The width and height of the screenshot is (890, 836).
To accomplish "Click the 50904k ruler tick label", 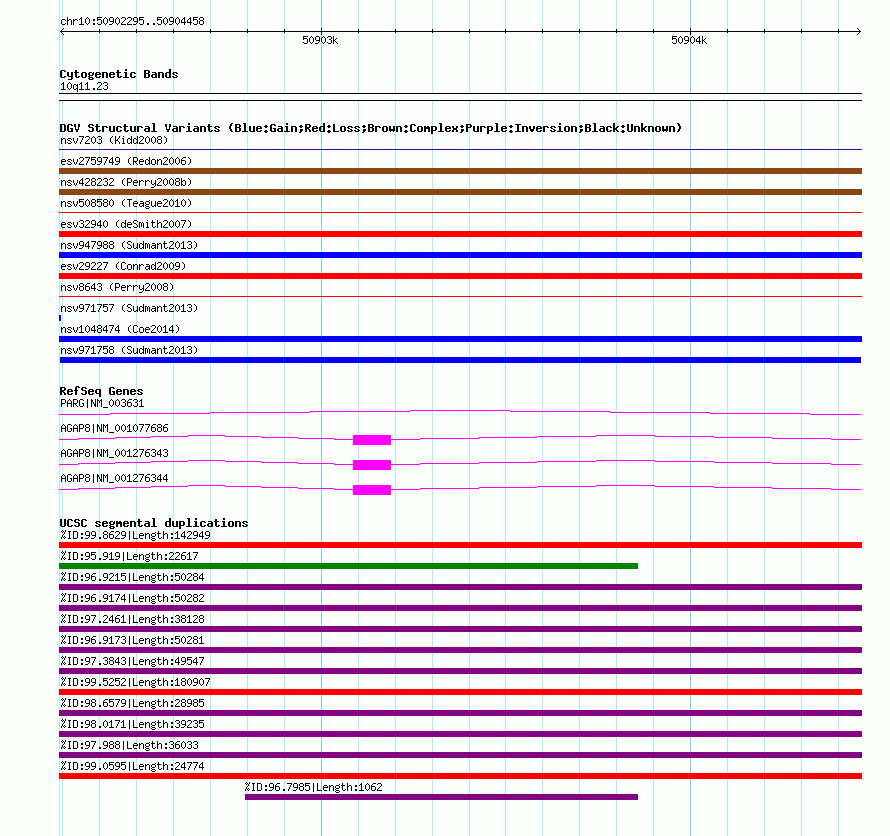I will pos(689,40).
